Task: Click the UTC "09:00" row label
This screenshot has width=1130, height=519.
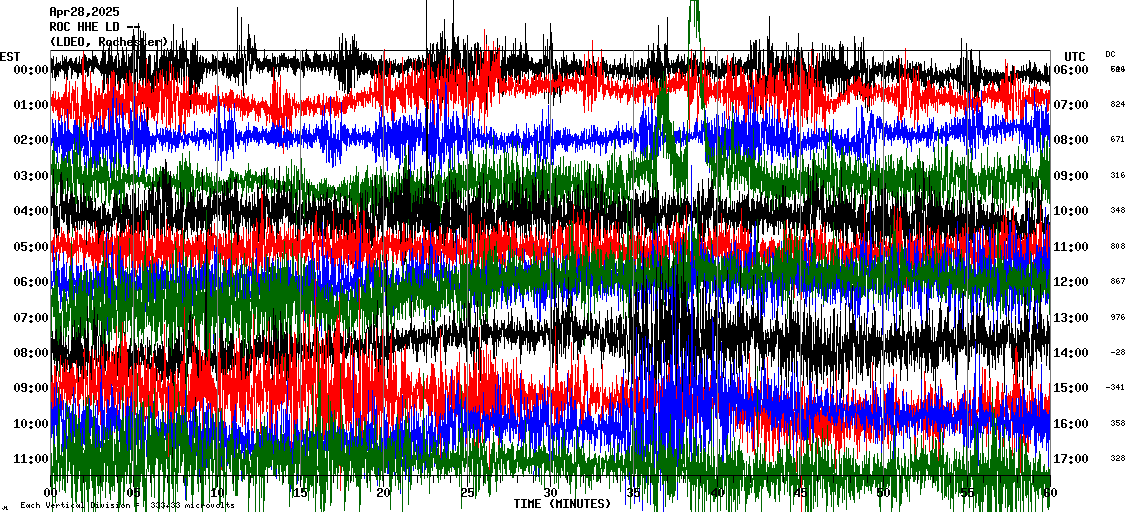Action: (x=1071, y=176)
